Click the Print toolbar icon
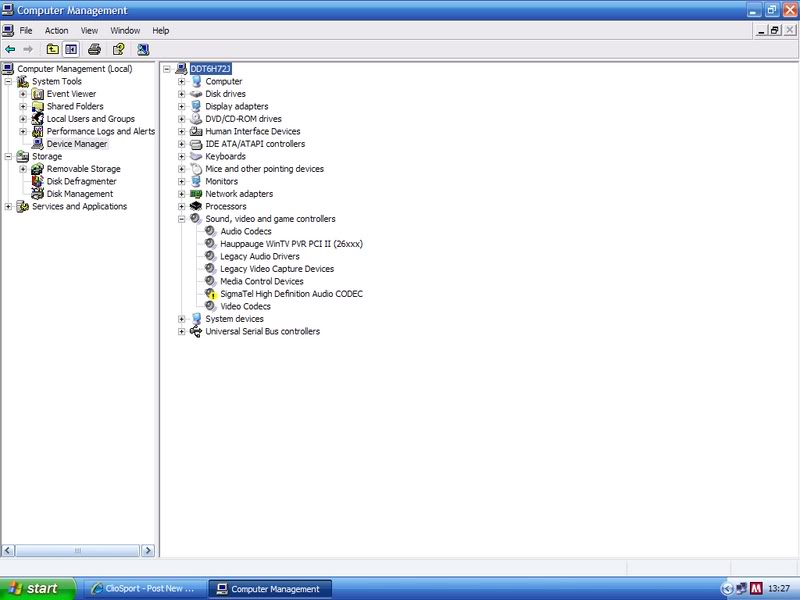Image resolution: width=800 pixels, height=600 pixels. [94, 49]
